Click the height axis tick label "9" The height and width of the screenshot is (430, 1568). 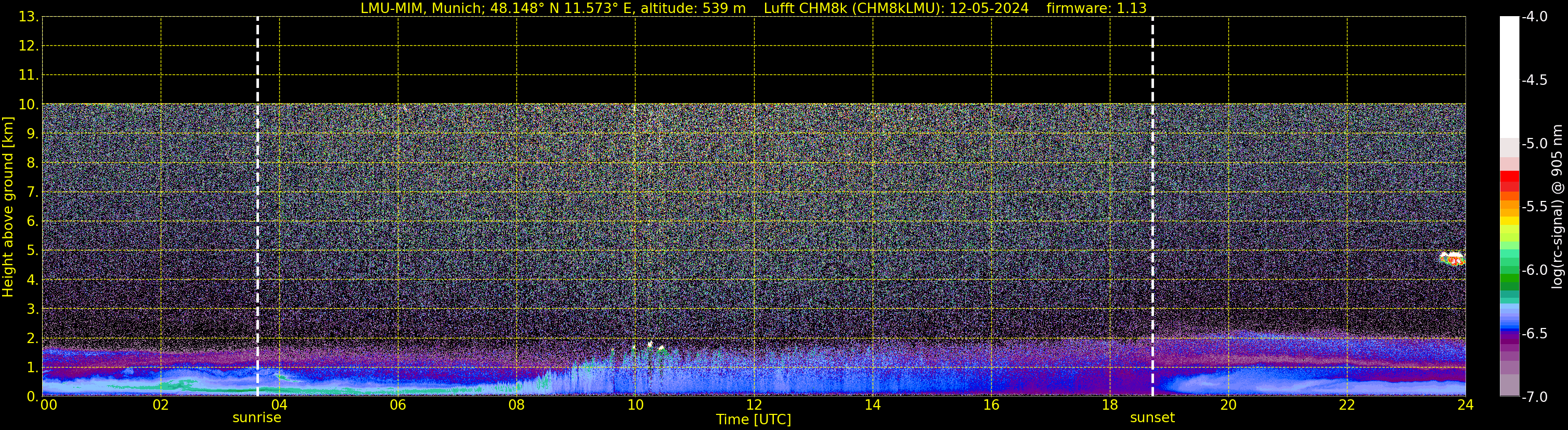coord(32,133)
